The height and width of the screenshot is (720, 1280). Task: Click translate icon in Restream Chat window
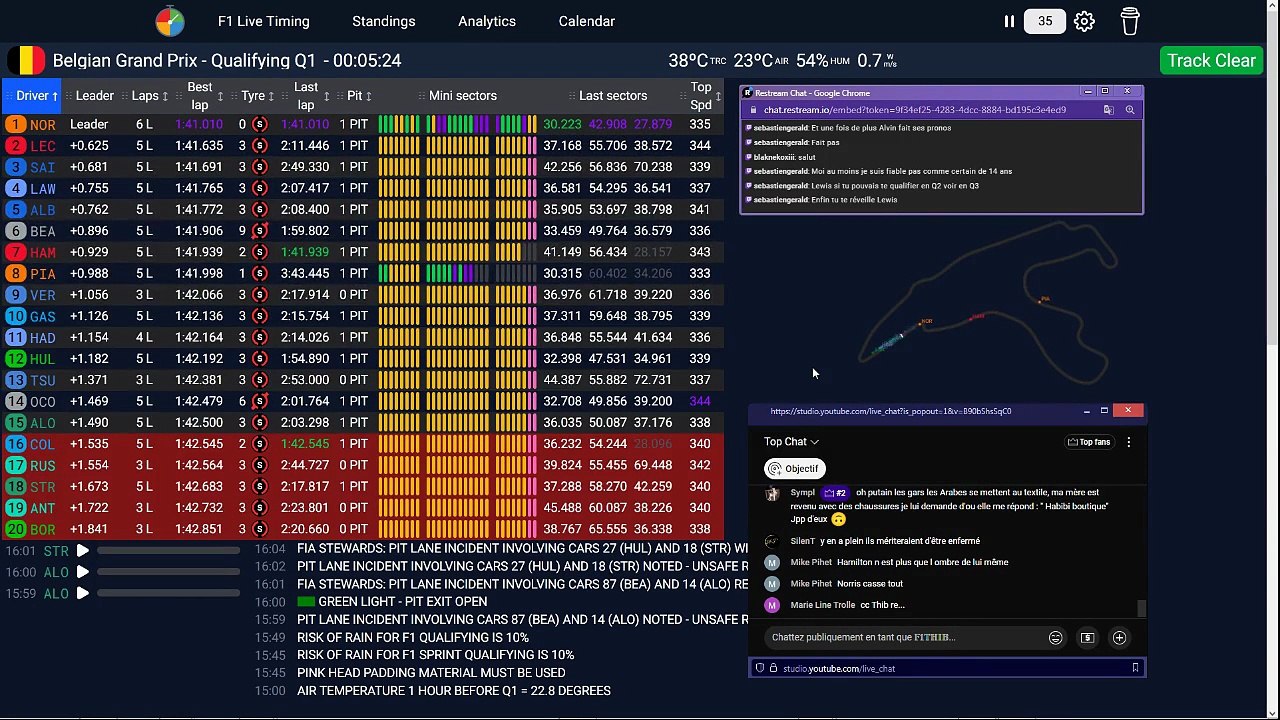[x=1108, y=110]
